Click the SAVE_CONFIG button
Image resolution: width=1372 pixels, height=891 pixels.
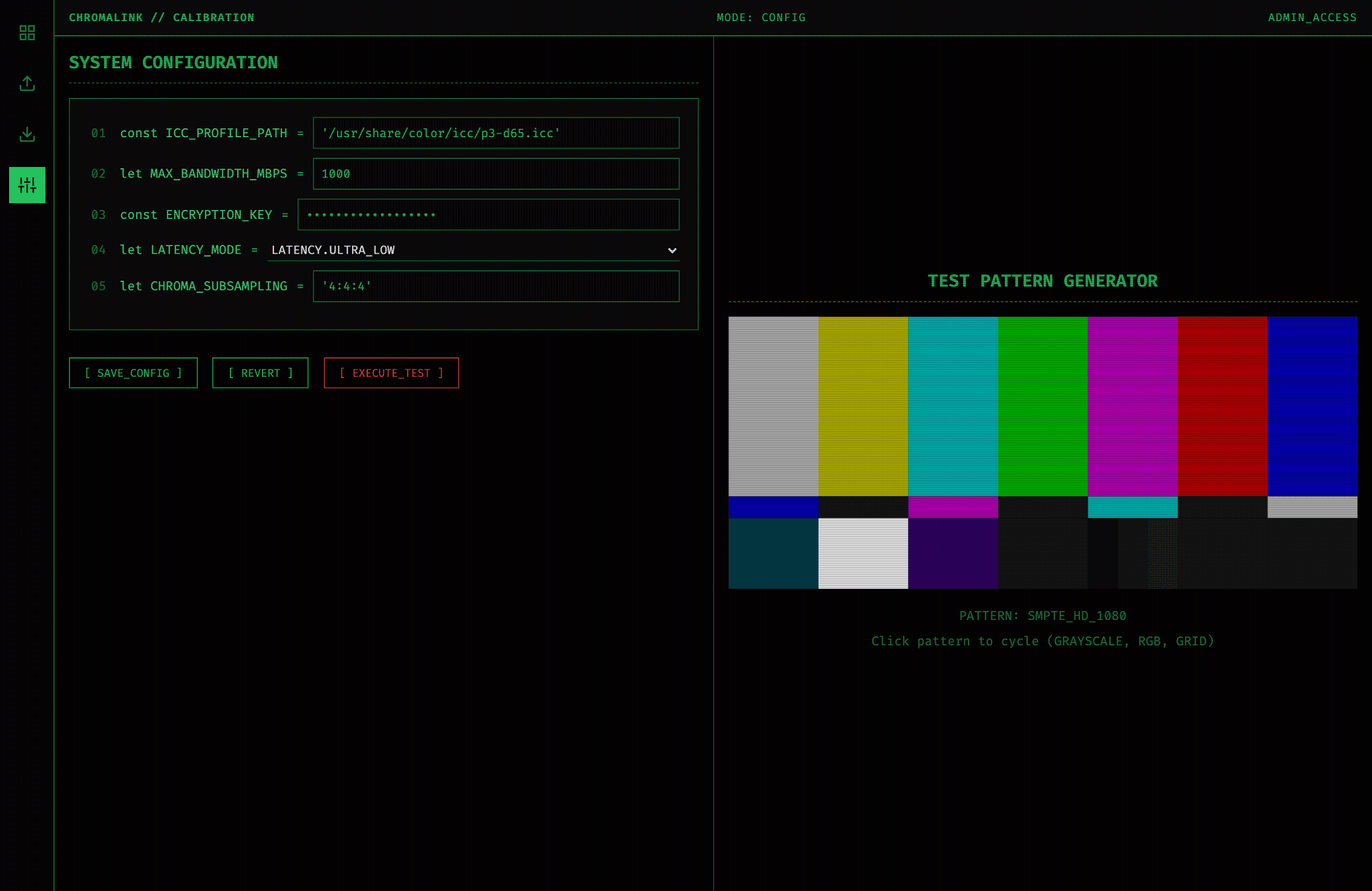point(133,373)
